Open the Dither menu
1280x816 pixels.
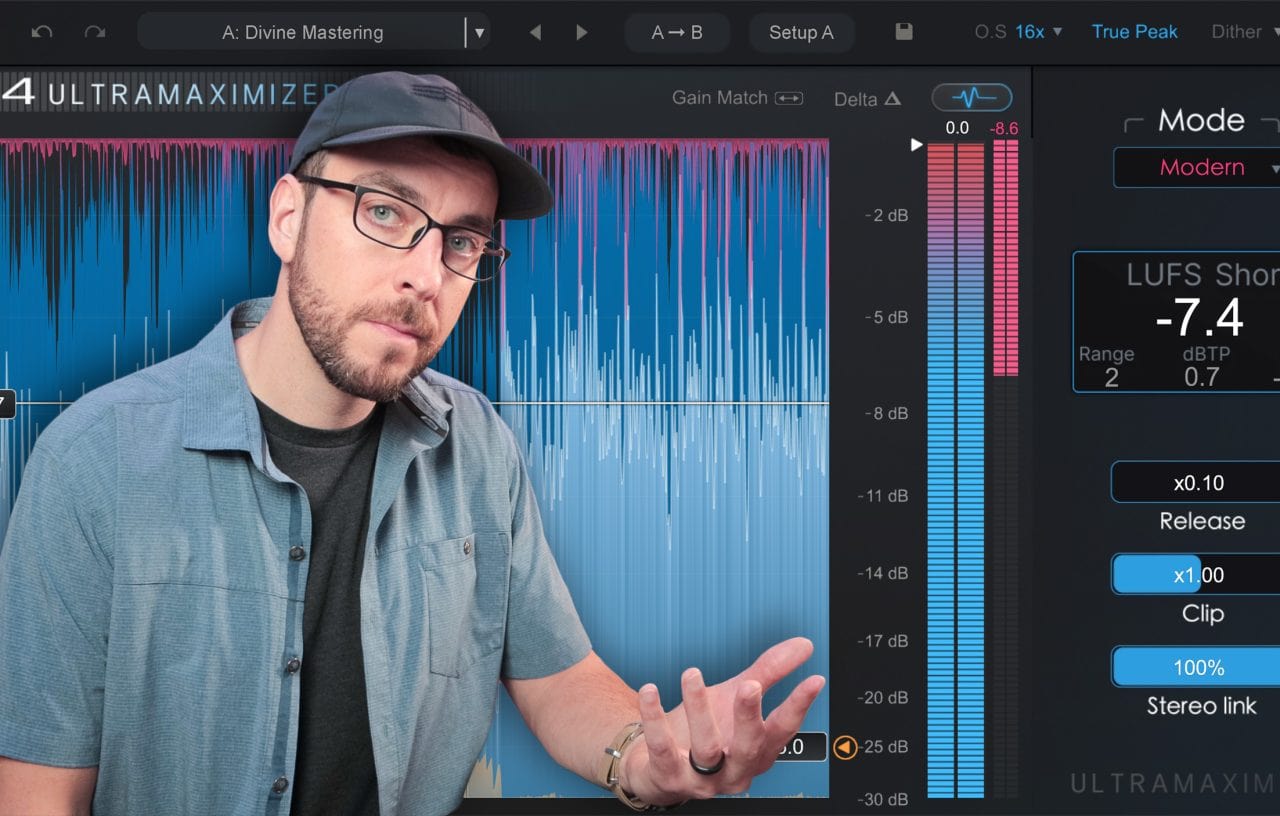point(1240,32)
